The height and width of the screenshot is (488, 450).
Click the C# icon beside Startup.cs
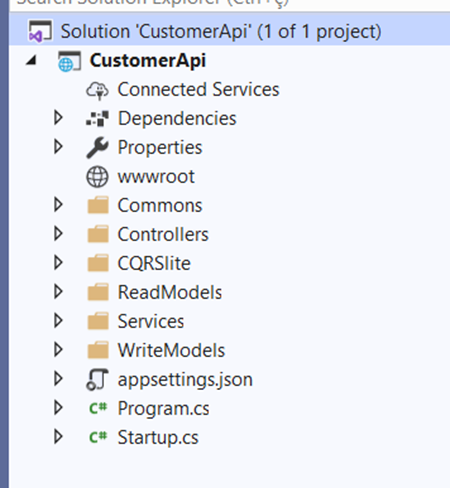[x=98, y=437]
